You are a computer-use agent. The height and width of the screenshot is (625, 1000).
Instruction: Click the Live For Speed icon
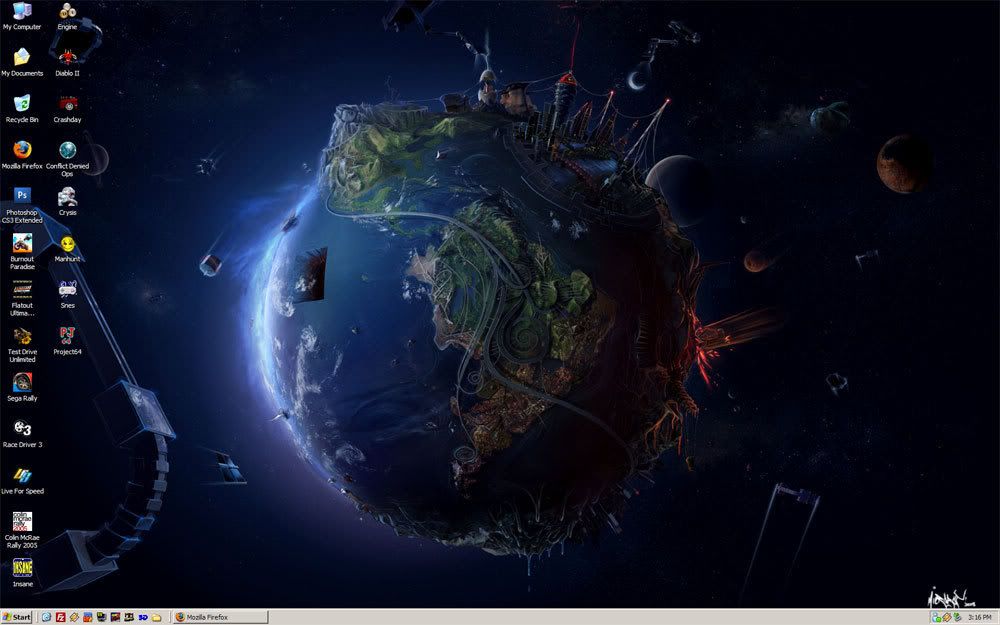tap(22, 475)
